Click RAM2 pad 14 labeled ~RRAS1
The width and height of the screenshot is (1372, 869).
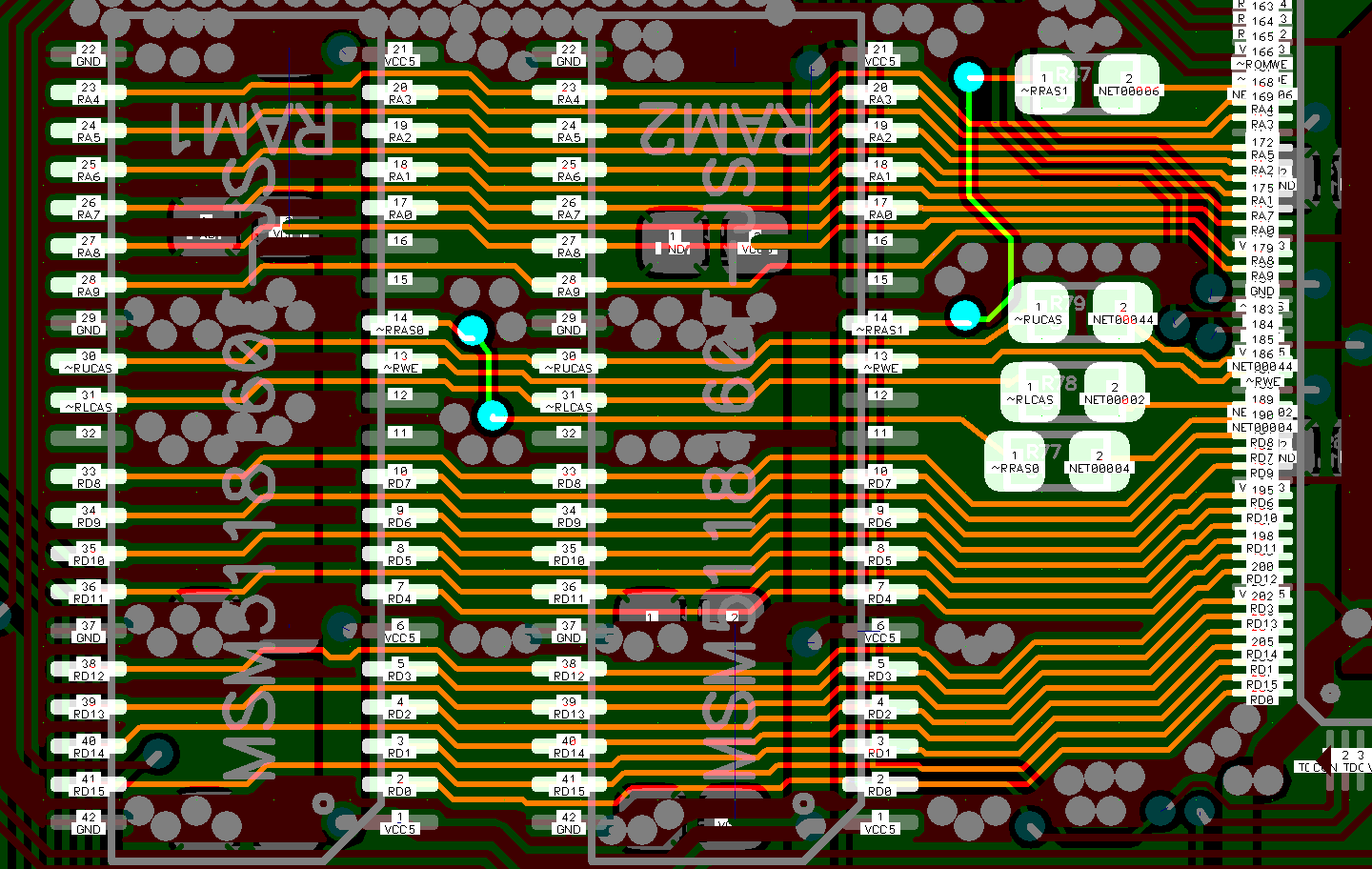[x=880, y=324]
